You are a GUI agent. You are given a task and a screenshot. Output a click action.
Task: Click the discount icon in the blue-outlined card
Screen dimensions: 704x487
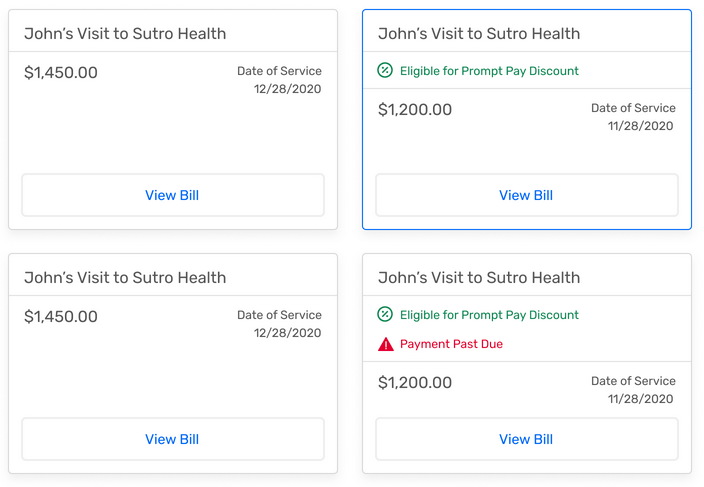[x=385, y=71]
